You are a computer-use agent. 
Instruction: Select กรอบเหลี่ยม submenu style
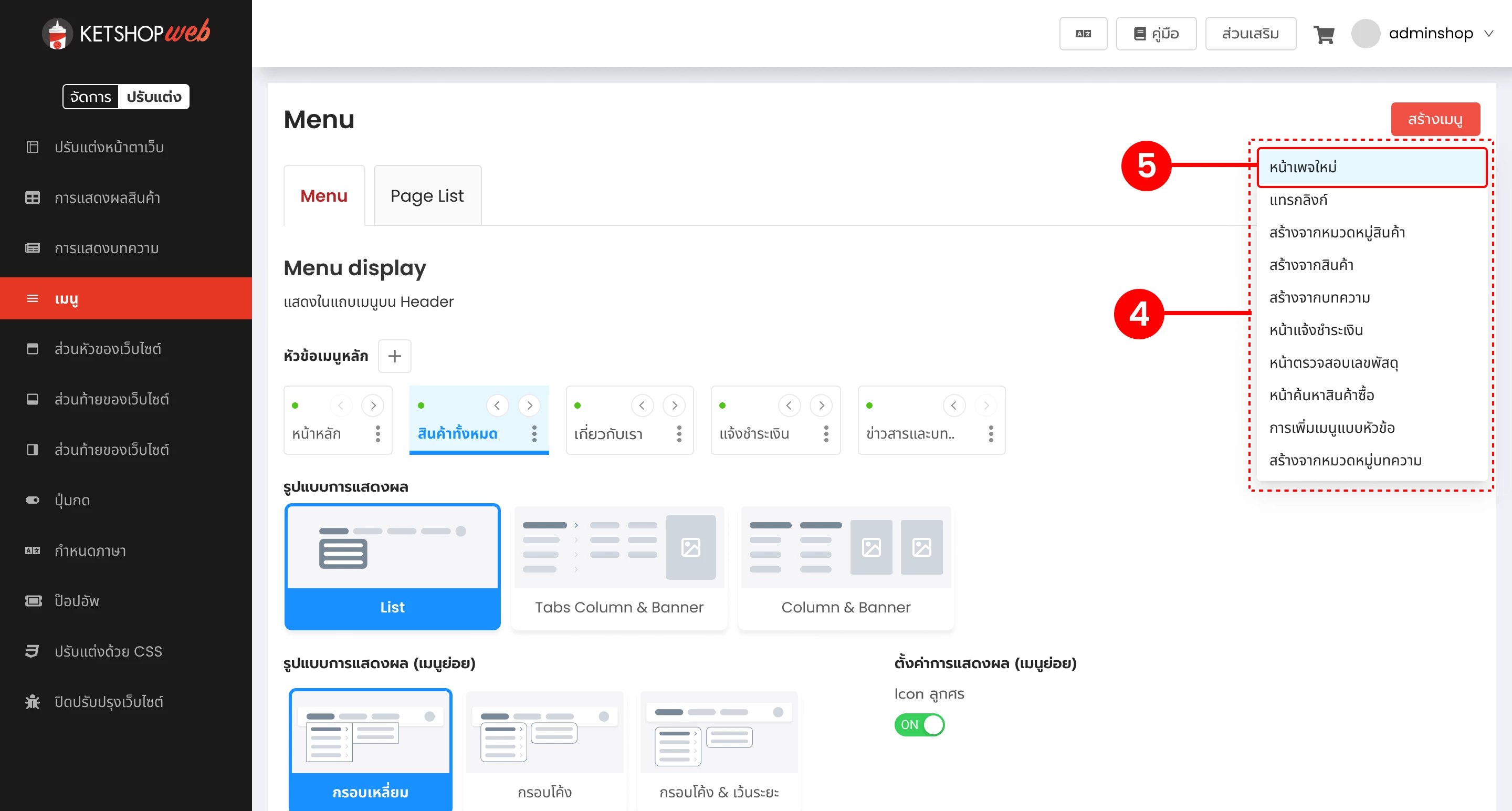370,750
